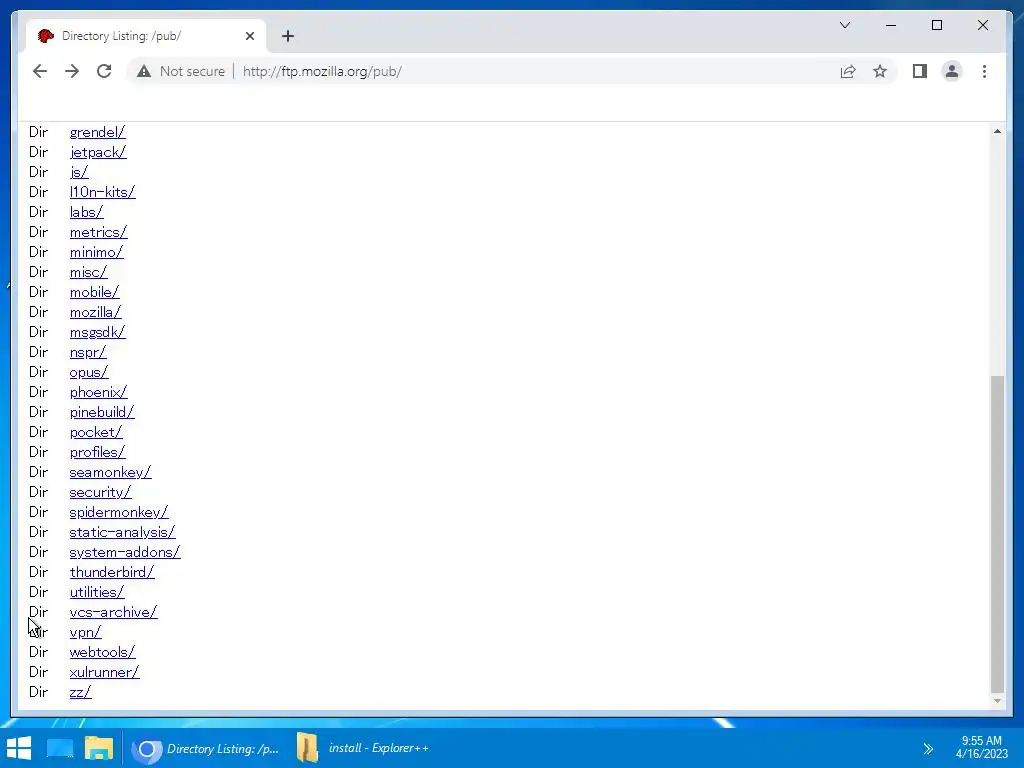Expand the tab search dropdown chevron
The width and height of the screenshot is (1024, 768).
tap(844, 25)
